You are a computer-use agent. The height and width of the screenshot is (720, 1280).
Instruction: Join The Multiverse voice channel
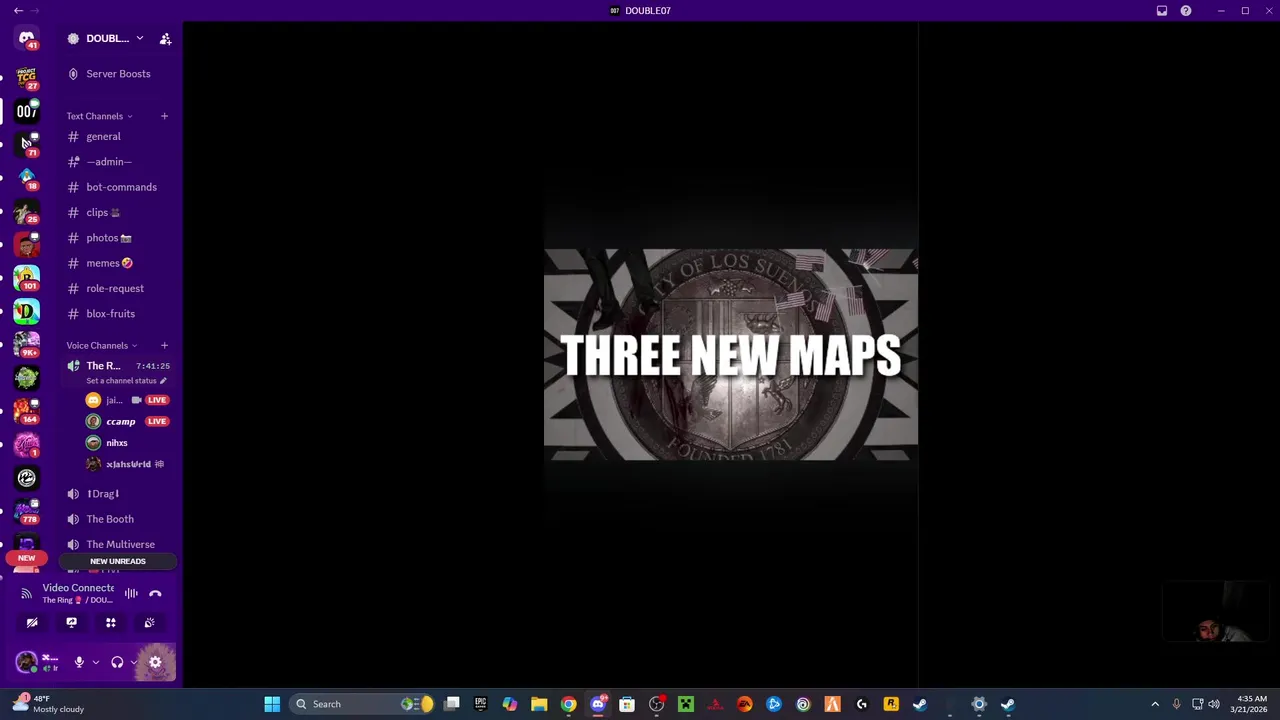[x=119, y=545]
